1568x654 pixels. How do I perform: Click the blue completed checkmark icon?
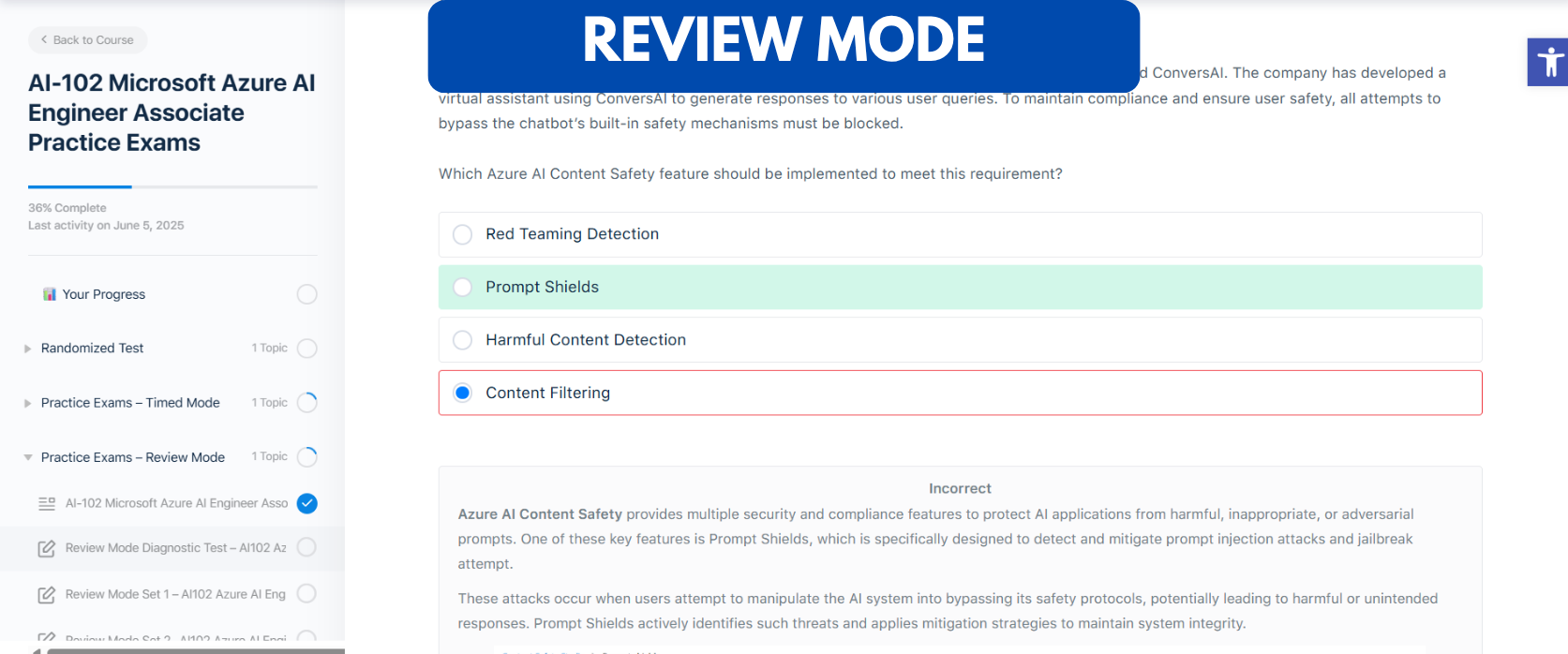tap(306, 503)
